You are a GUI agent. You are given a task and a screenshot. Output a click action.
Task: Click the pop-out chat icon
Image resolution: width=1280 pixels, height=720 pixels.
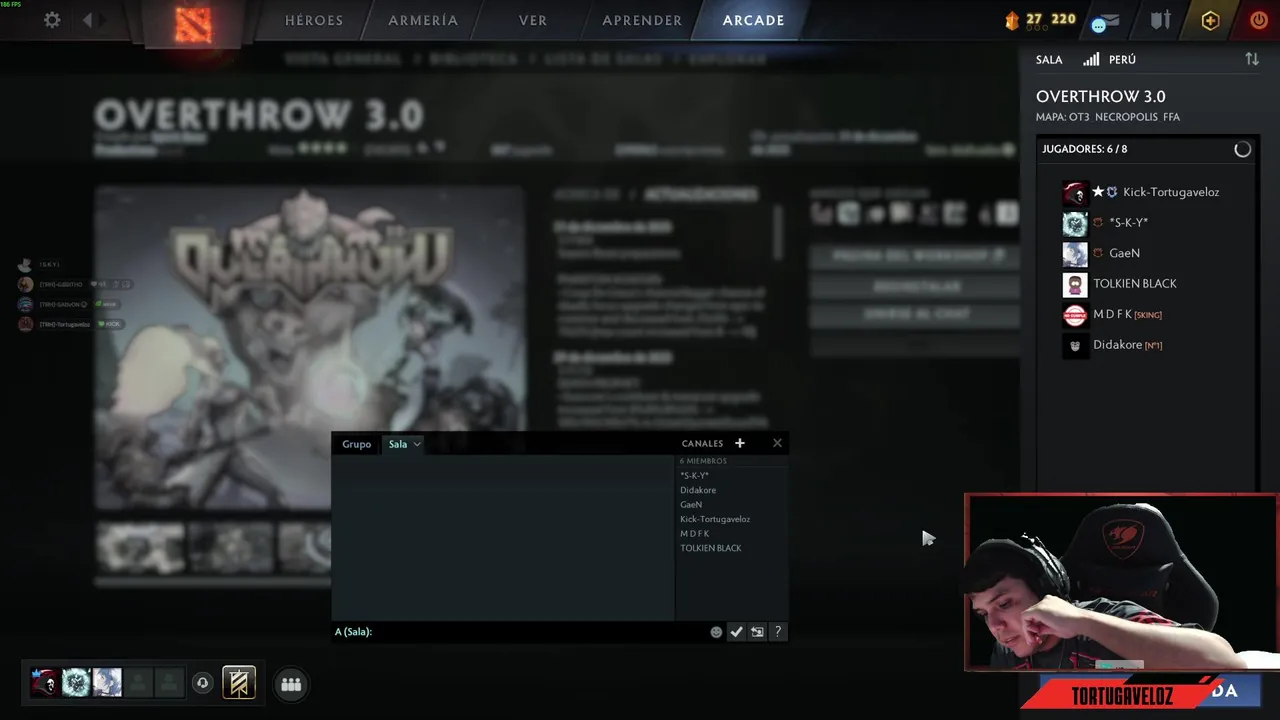pos(757,632)
